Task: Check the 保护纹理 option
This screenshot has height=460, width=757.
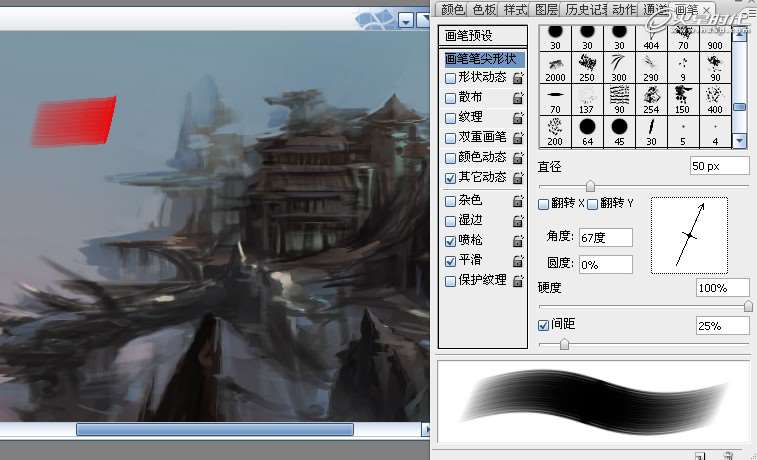Action: [x=450, y=281]
